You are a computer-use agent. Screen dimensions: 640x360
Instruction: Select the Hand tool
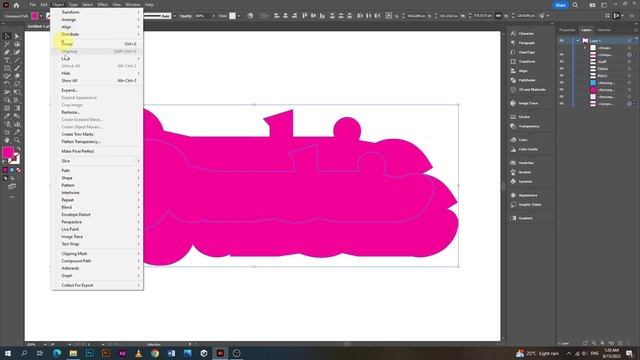tap(7, 140)
